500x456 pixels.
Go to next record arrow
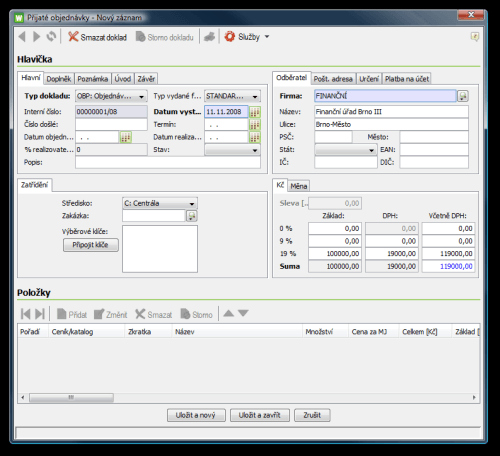pyautogui.click(x=37, y=36)
